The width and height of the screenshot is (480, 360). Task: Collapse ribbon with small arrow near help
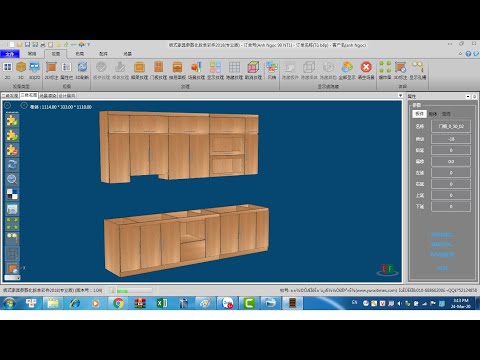pyautogui.click(x=461, y=54)
